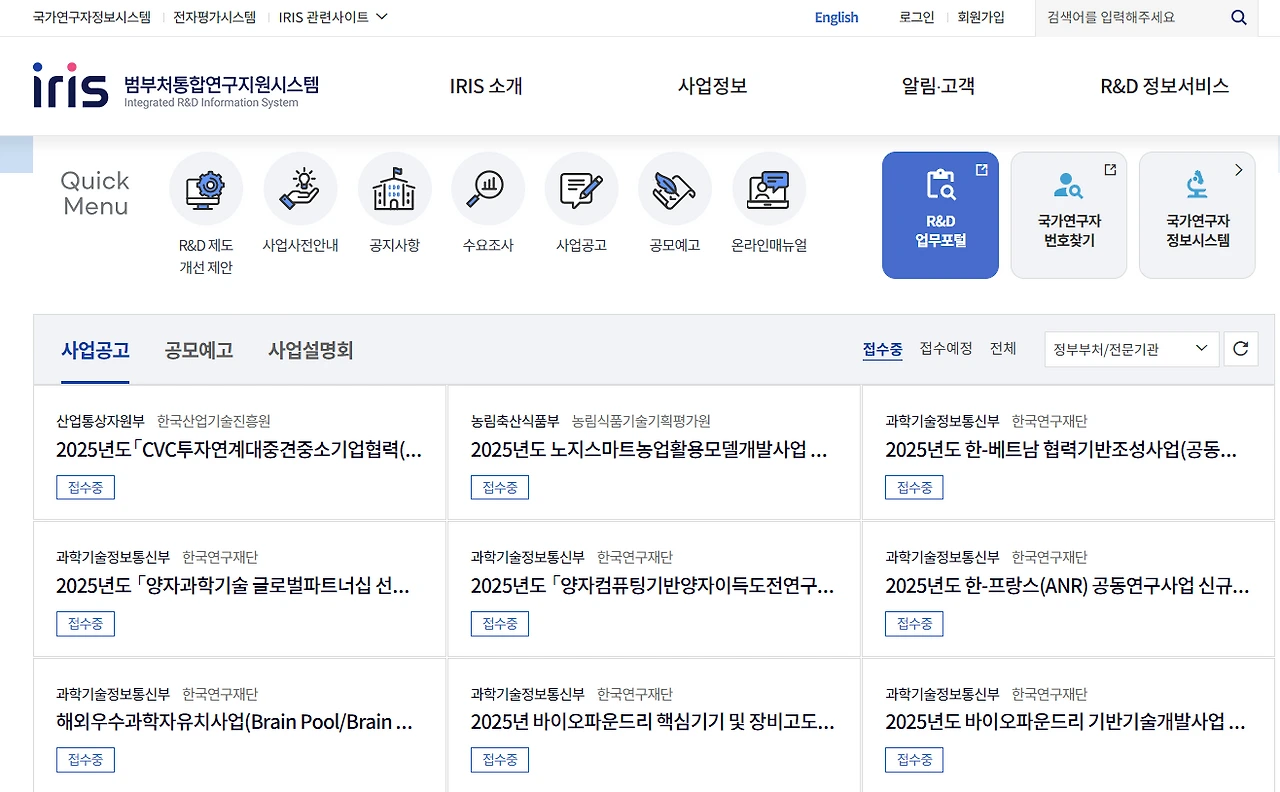Screen dimensions: 1280x792
Task: Open the IRIS 소개 menu
Action: (x=486, y=86)
